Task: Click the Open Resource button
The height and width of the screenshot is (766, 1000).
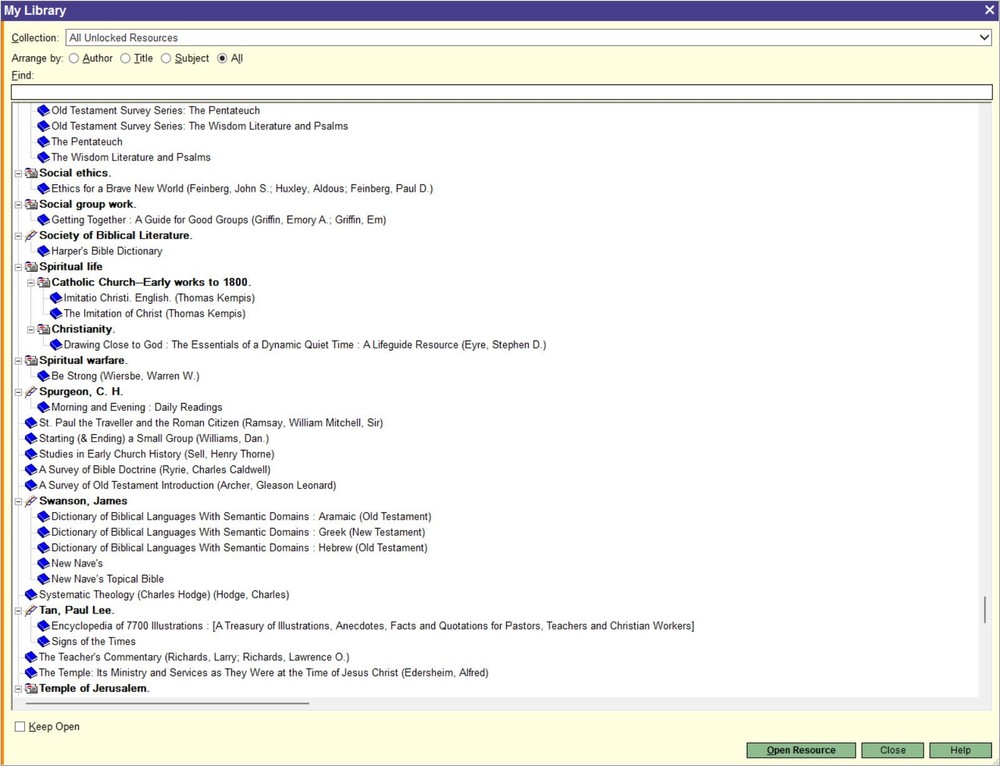Action: 801,750
